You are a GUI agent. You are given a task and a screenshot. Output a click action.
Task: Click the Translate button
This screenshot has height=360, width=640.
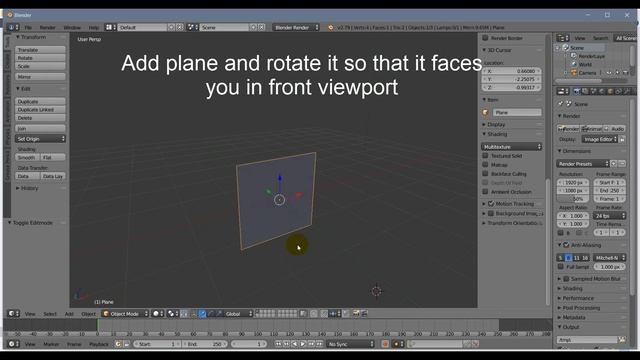point(40,50)
